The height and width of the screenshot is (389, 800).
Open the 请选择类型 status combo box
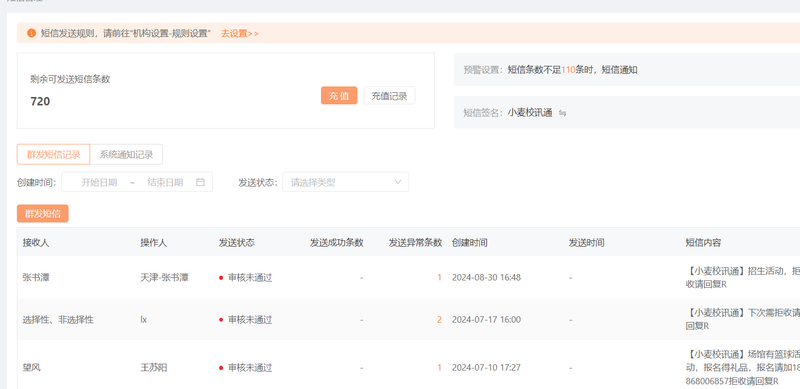[x=345, y=182]
